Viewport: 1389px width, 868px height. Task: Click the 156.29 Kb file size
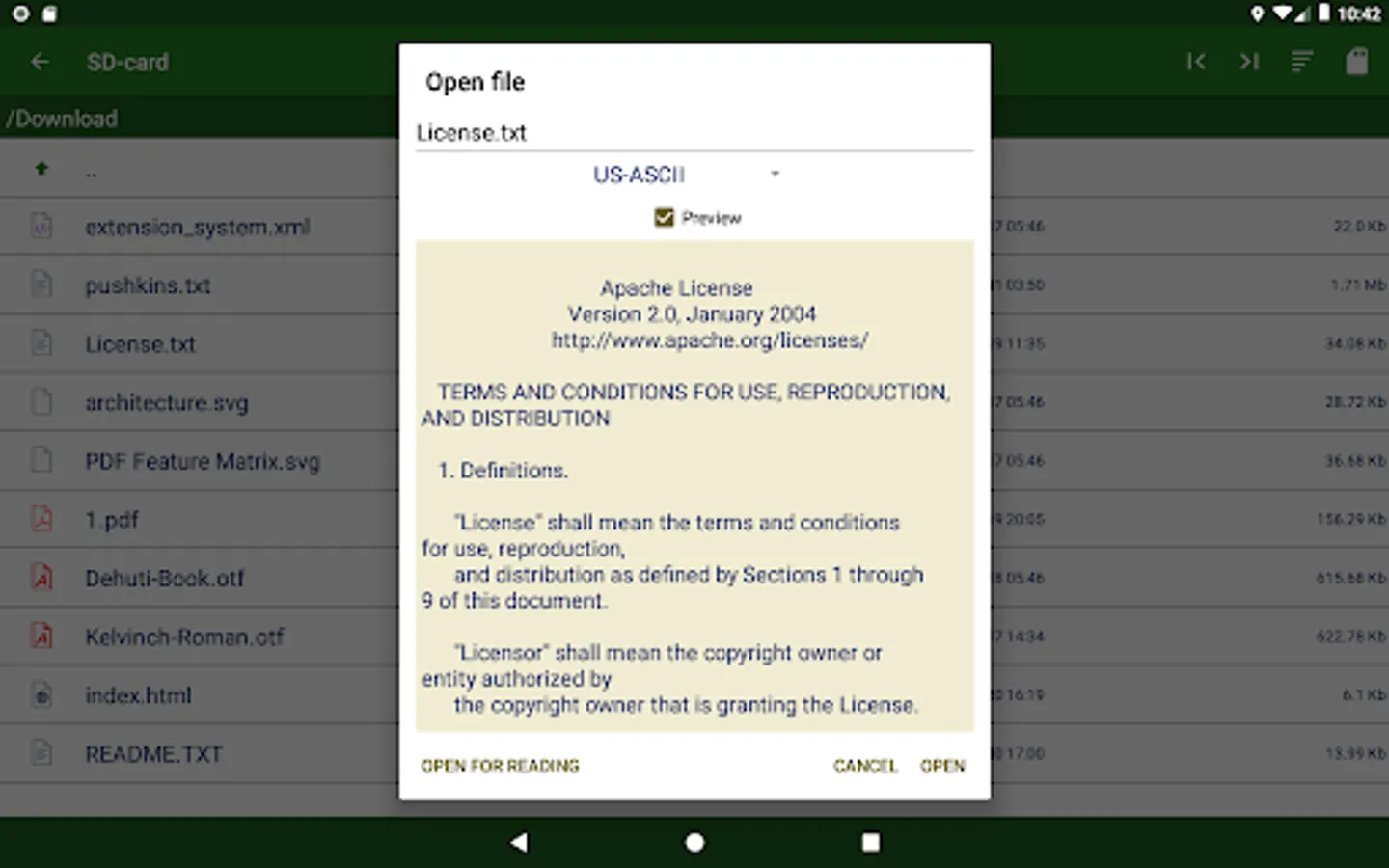(1351, 519)
